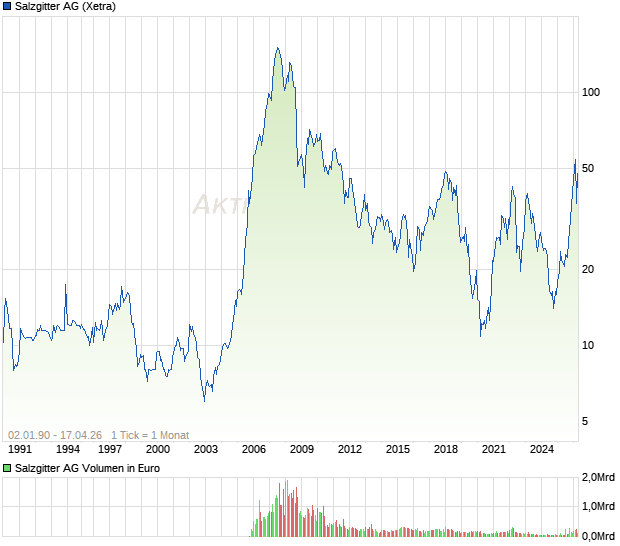620x546 pixels.
Task: Click the 2020 price low near 11
Action: coord(480,336)
